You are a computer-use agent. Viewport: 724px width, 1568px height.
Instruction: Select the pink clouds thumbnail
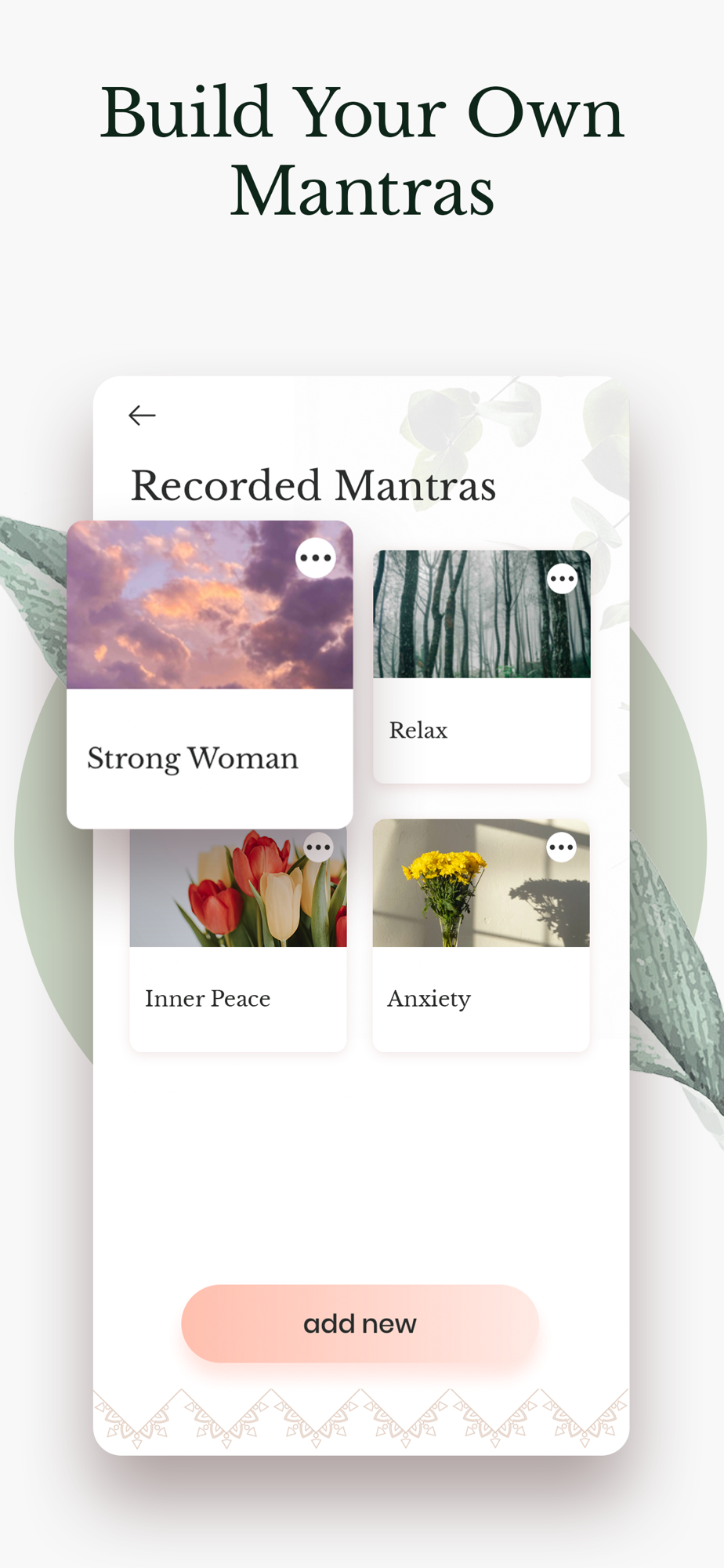[x=210, y=604]
